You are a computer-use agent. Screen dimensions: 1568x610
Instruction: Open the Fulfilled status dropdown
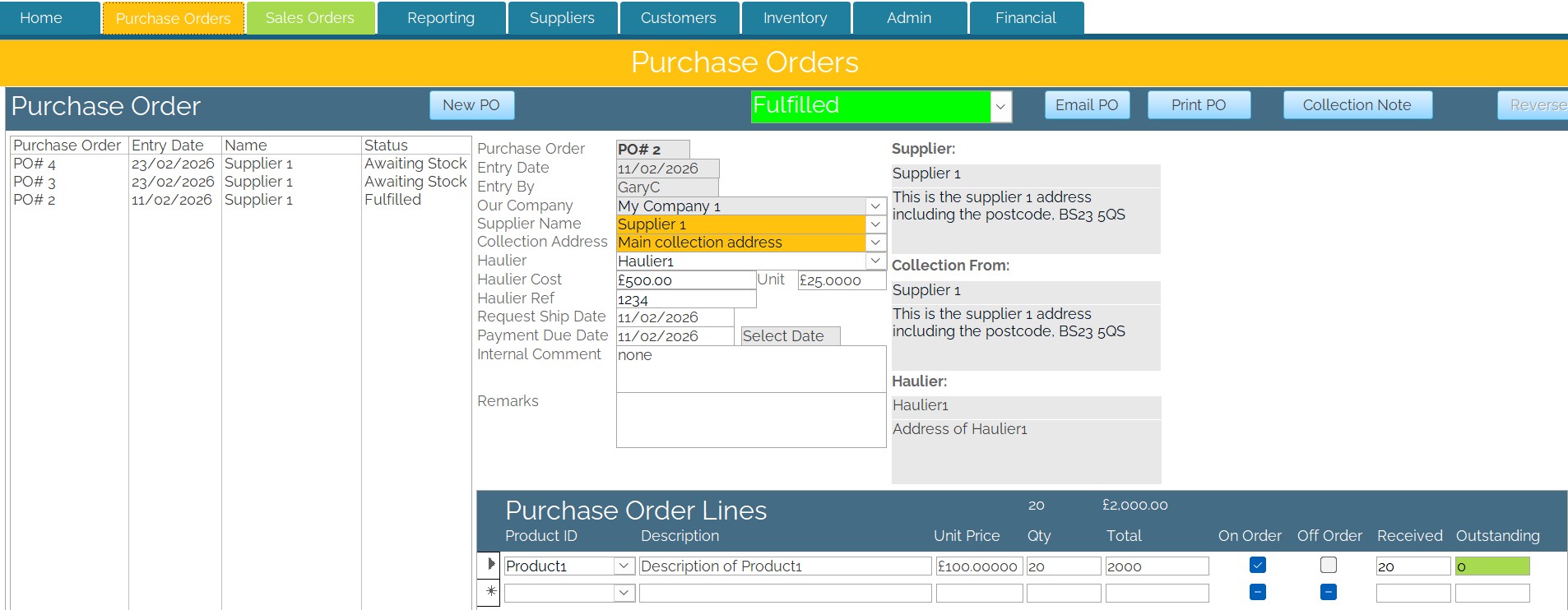pyautogui.click(x=1000, y=106)
